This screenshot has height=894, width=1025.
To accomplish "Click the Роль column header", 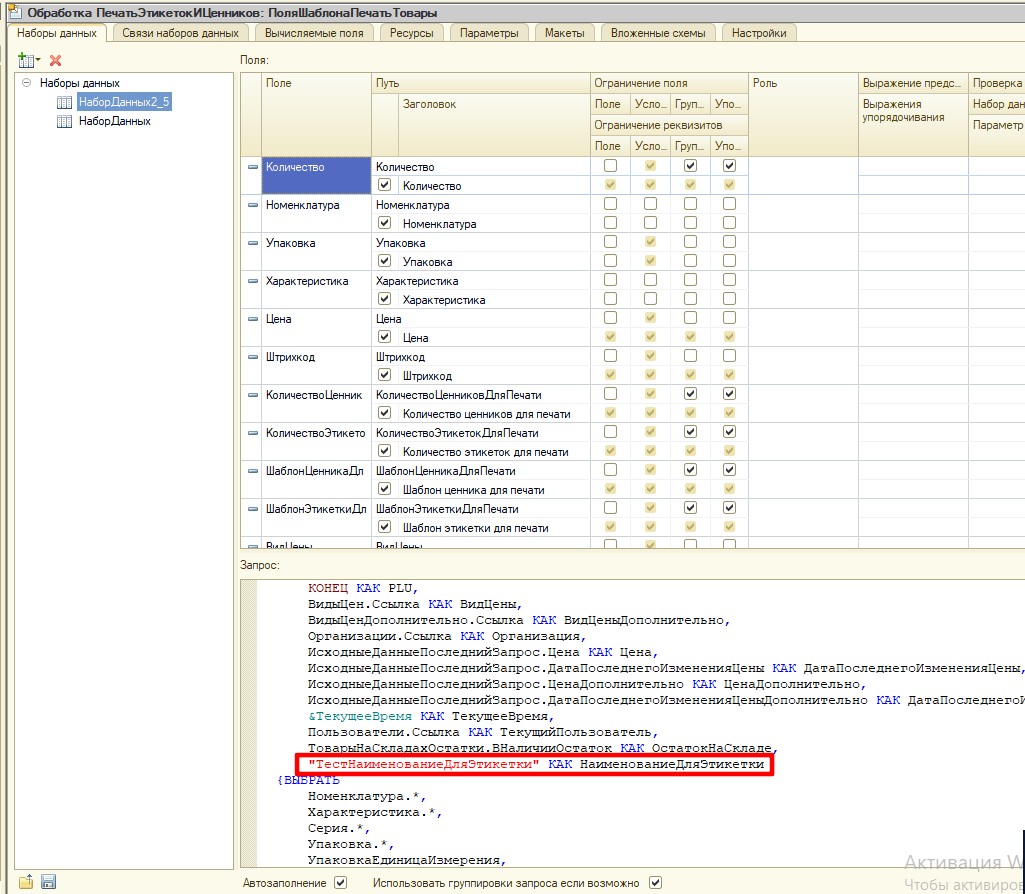I will pyautogui.click(x=765, y=83).
